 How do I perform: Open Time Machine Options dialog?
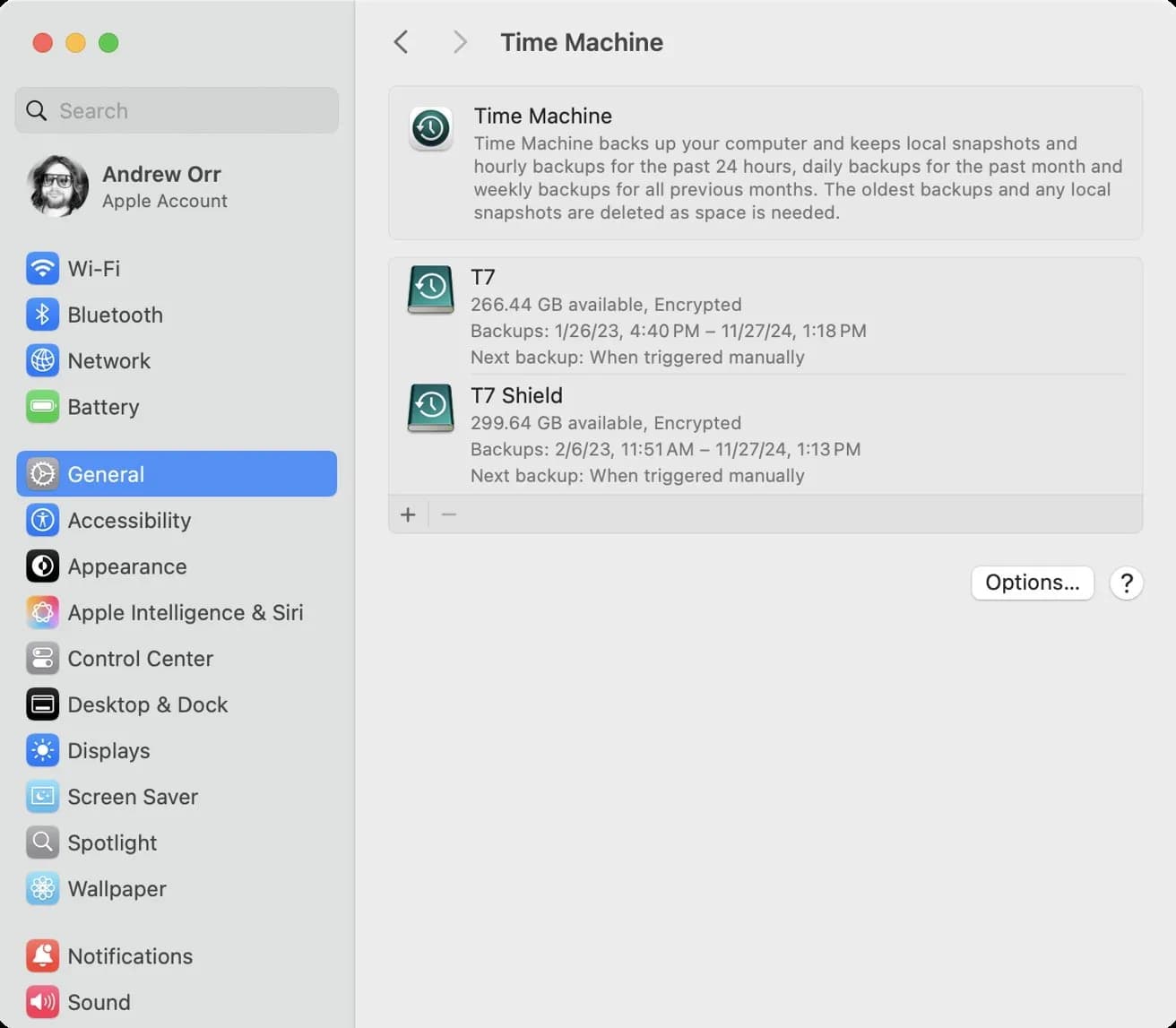point(1033,583)
